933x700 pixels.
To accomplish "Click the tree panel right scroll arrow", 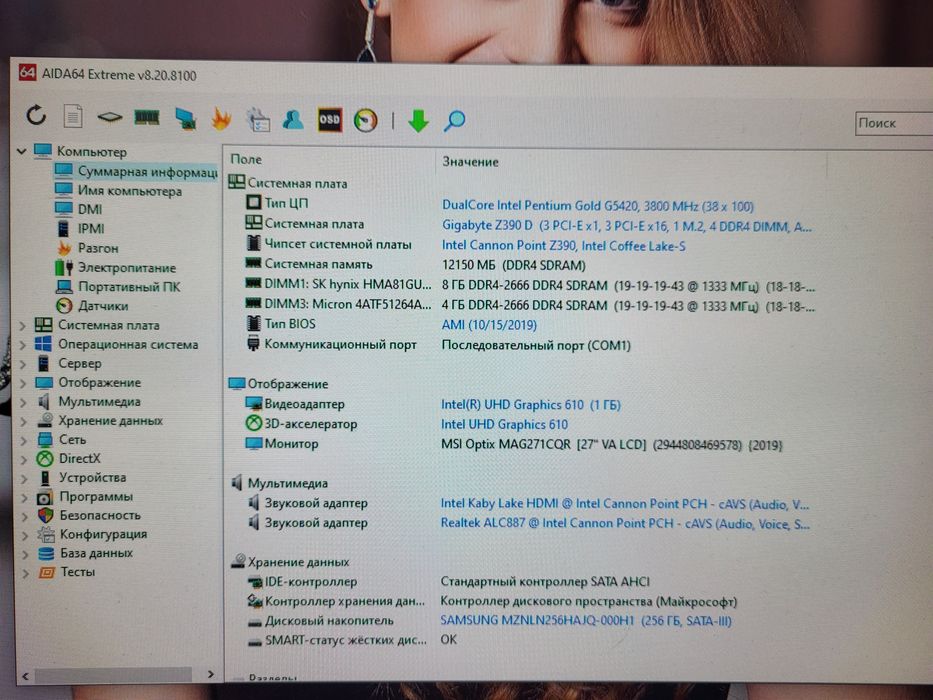I will tap(211, 674).
